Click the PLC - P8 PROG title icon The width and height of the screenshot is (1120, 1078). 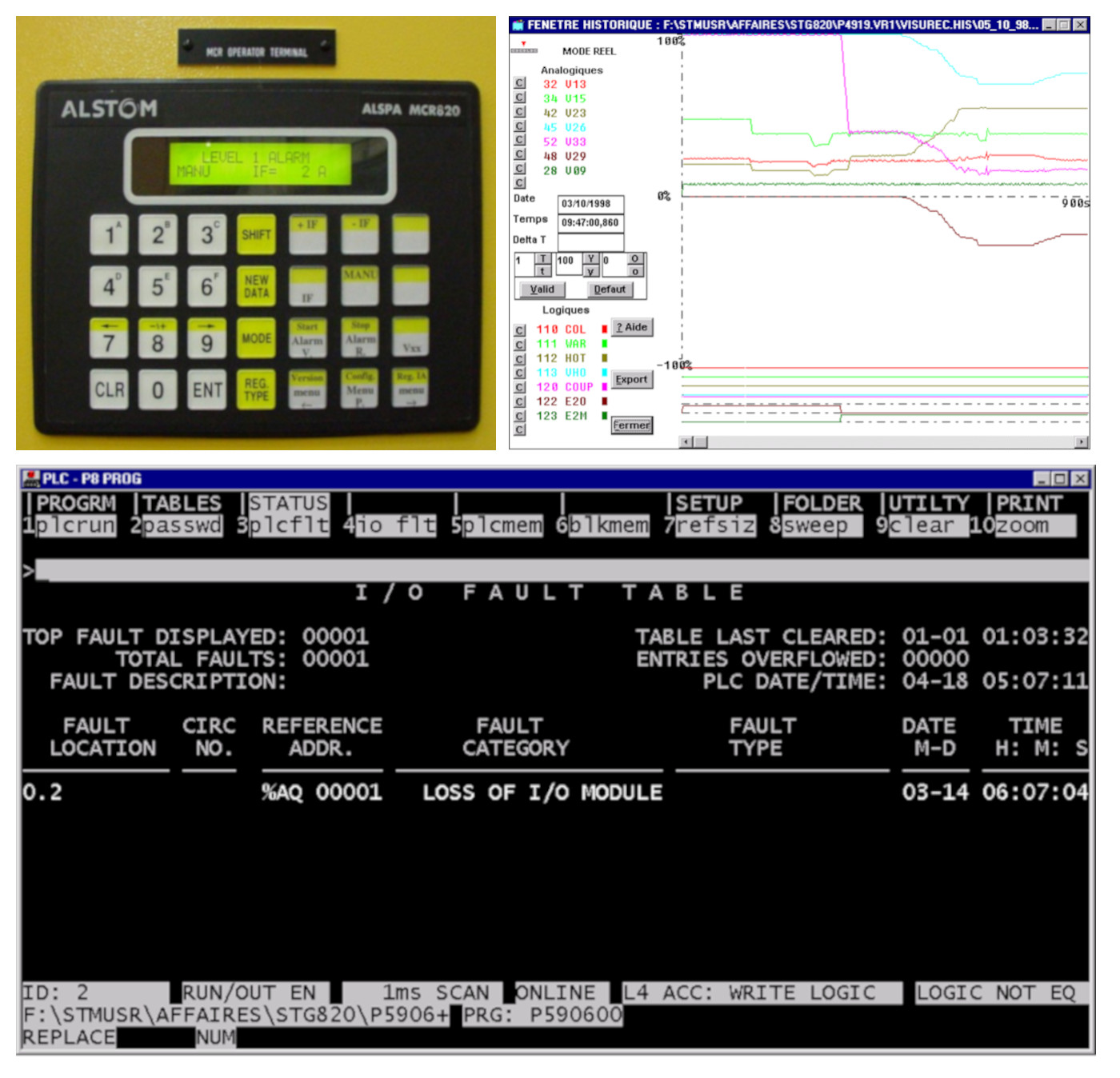coord(31,478)
